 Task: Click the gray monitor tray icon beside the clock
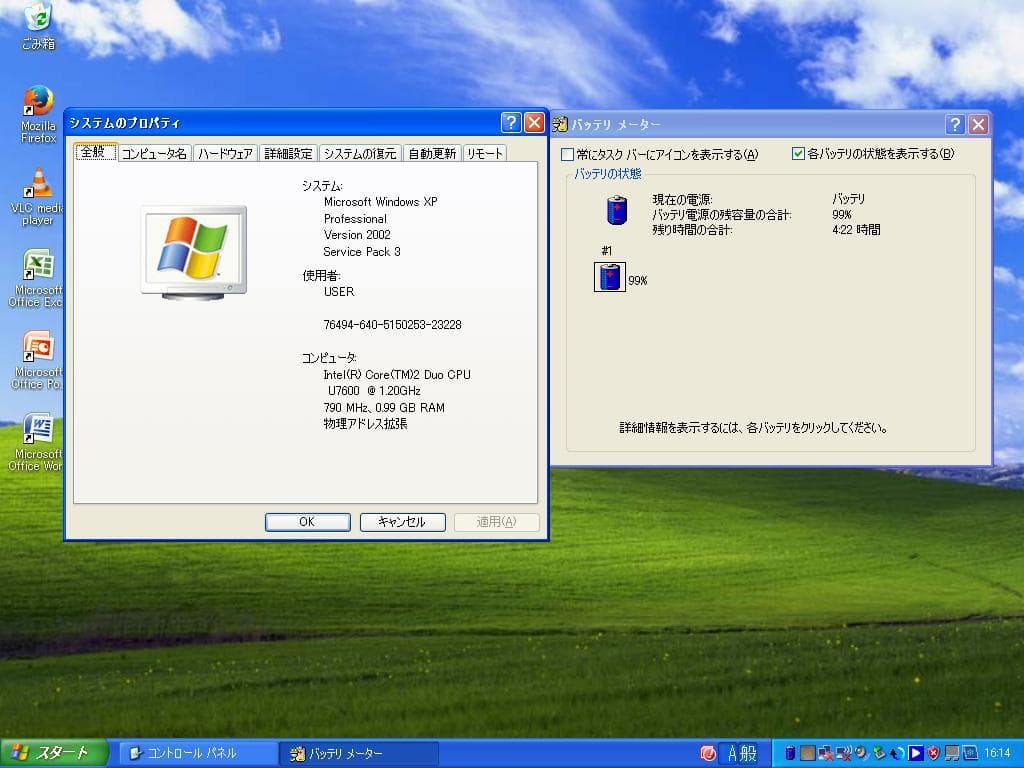(x=952, y=753)
